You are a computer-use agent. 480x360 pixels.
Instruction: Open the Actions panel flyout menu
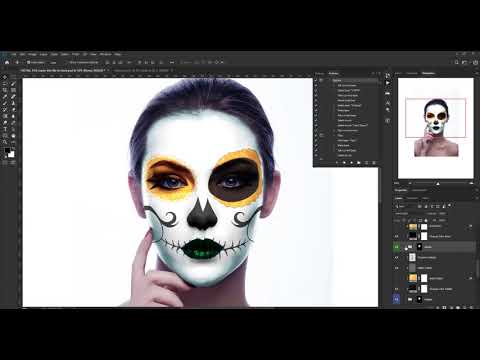coord(378,73)
